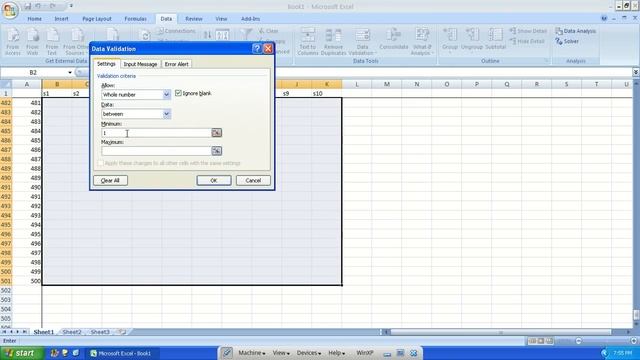
Task: Click the Windows start button
Action: 21,353
